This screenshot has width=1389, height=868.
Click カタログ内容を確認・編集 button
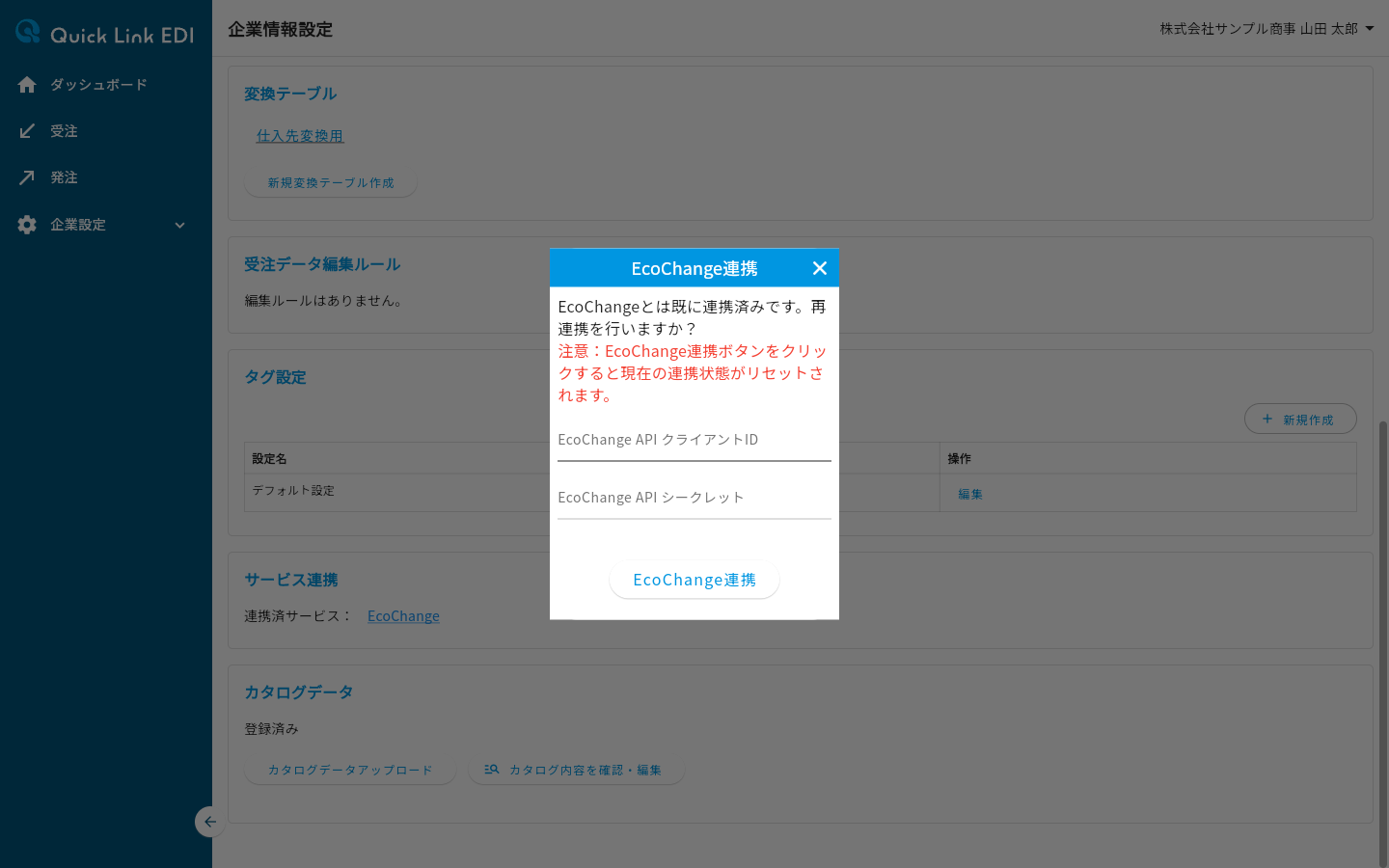(576, 770)
